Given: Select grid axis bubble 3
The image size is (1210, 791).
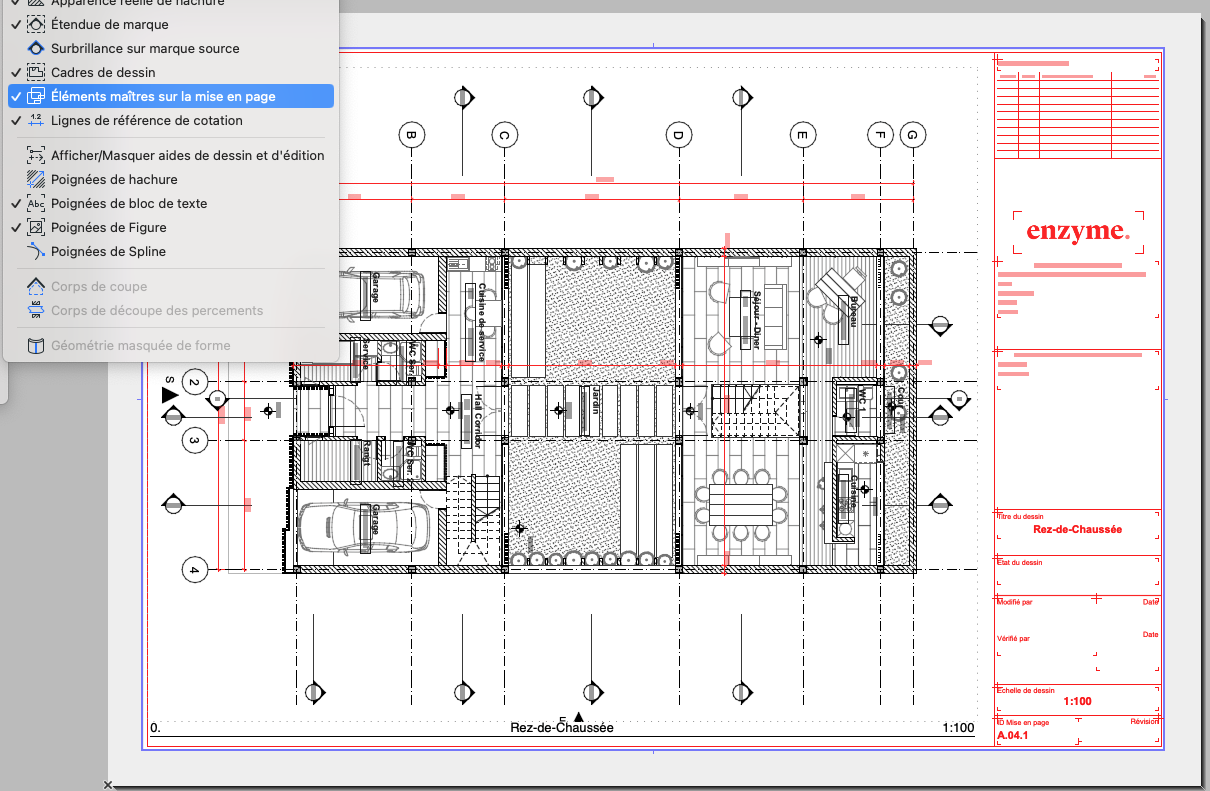Looking at the screenshot, I should 195,439.
